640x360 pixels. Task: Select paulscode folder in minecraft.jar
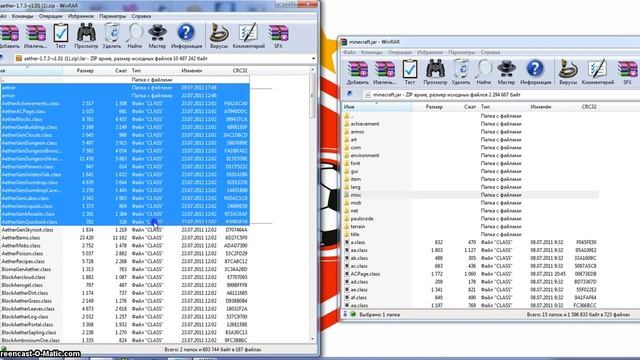coord(362,219)
